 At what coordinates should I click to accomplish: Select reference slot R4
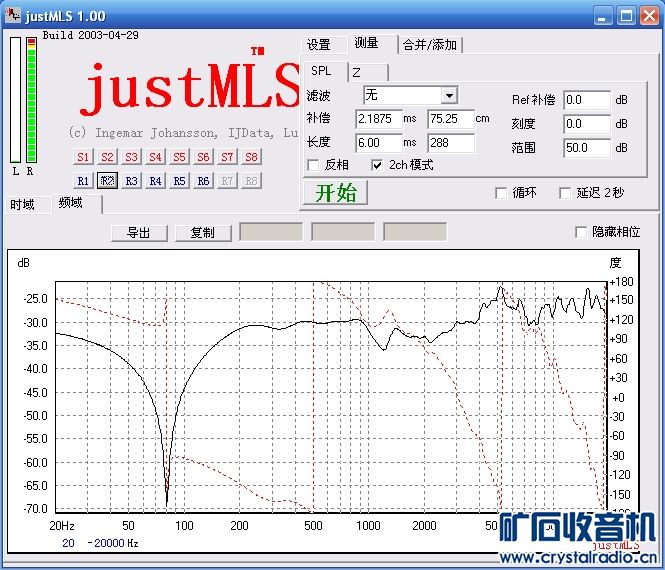(155, 181)
